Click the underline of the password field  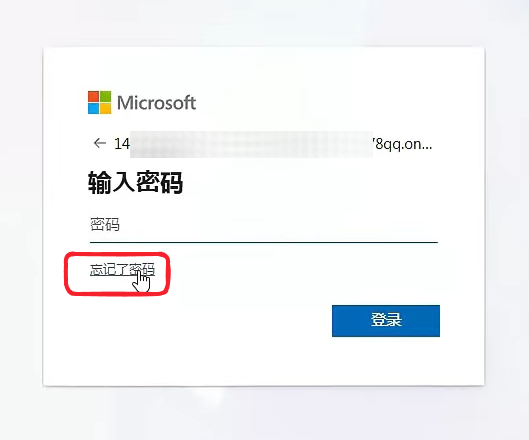[x=264, y=242]
